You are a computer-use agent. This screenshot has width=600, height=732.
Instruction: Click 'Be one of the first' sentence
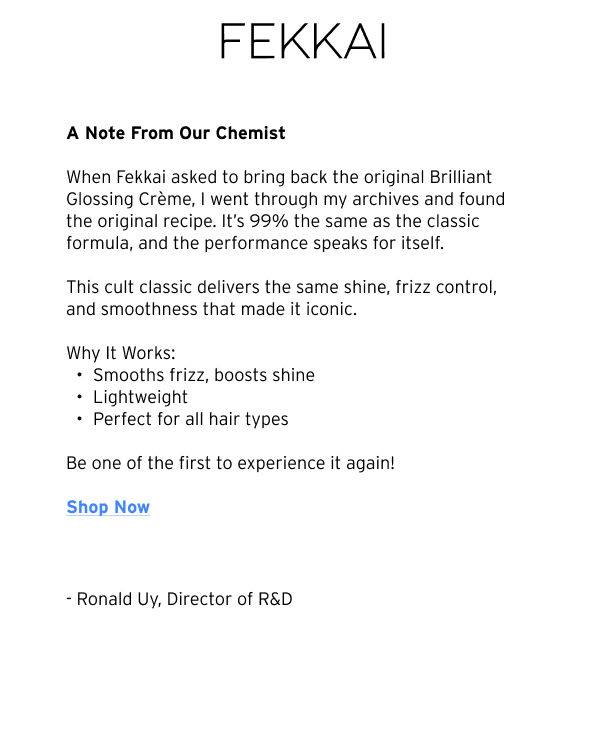(x=231, y=463)
